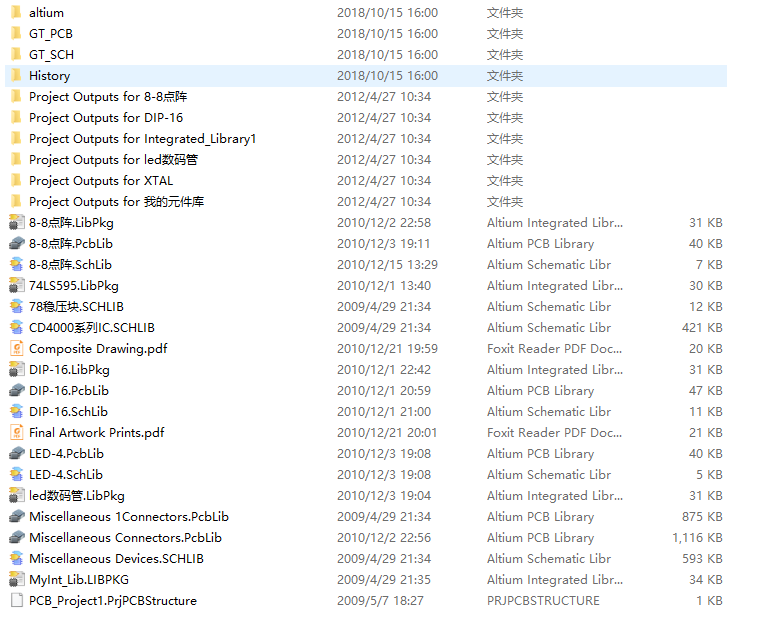Select the GT_SCH folder name
The width and height of the screenshot is (757, 620).
click(x=51, y=55)
